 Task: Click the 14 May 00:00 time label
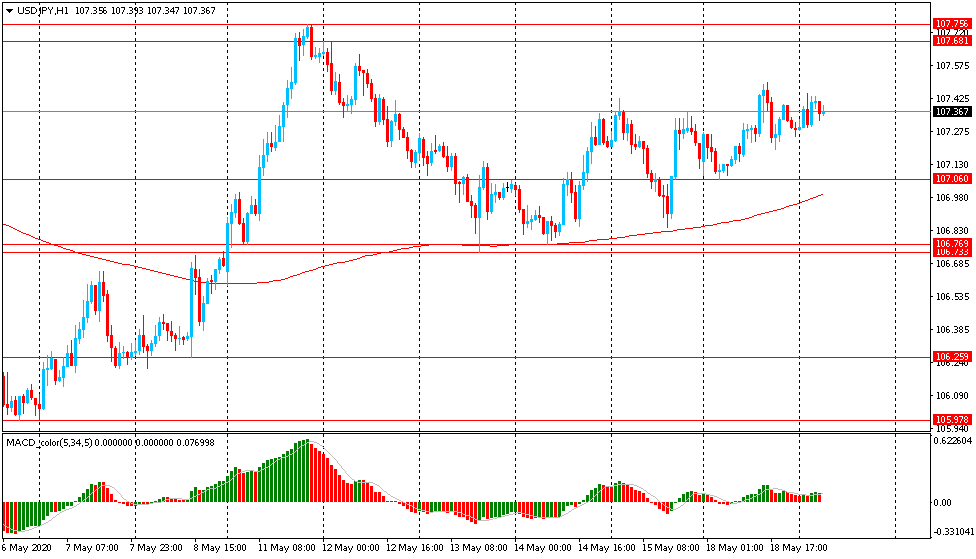coord(543,548)
